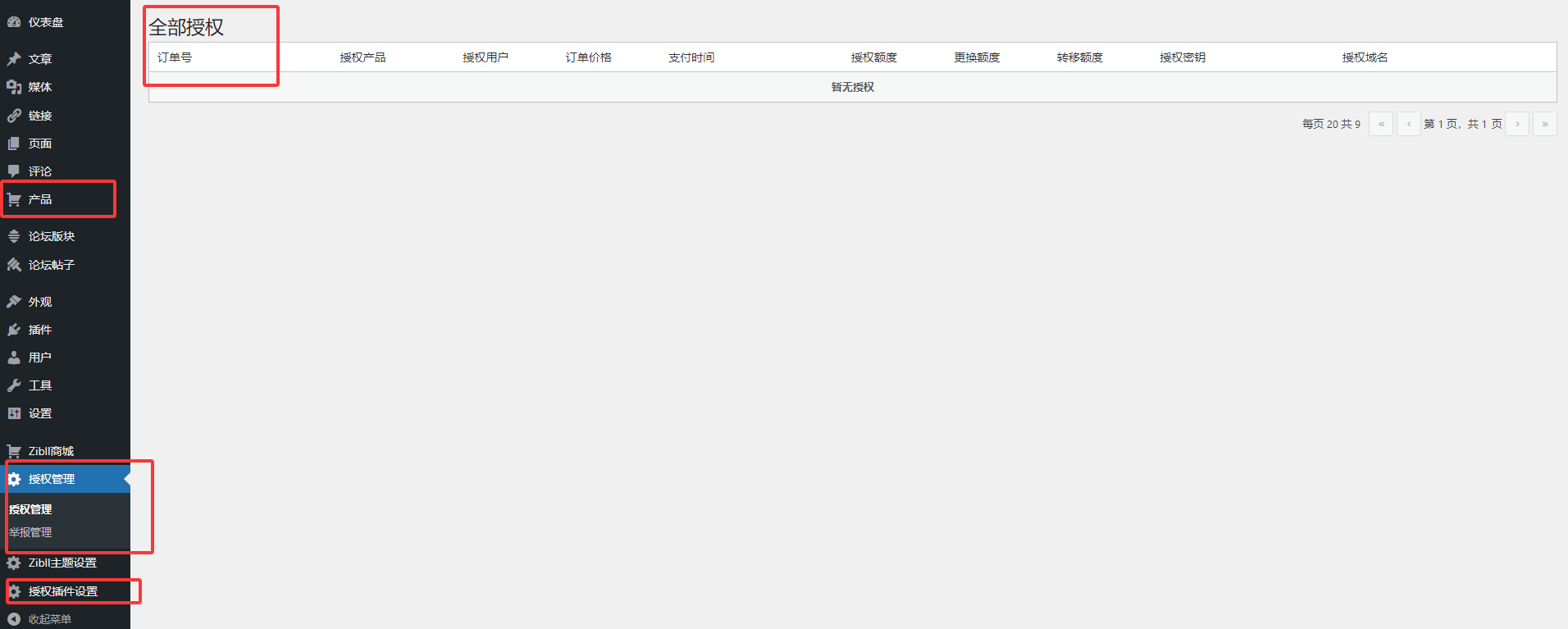This screenshot has height=629, width=1568.
Task: Click the wrench icon for 工具
Action: click(14, 385)
